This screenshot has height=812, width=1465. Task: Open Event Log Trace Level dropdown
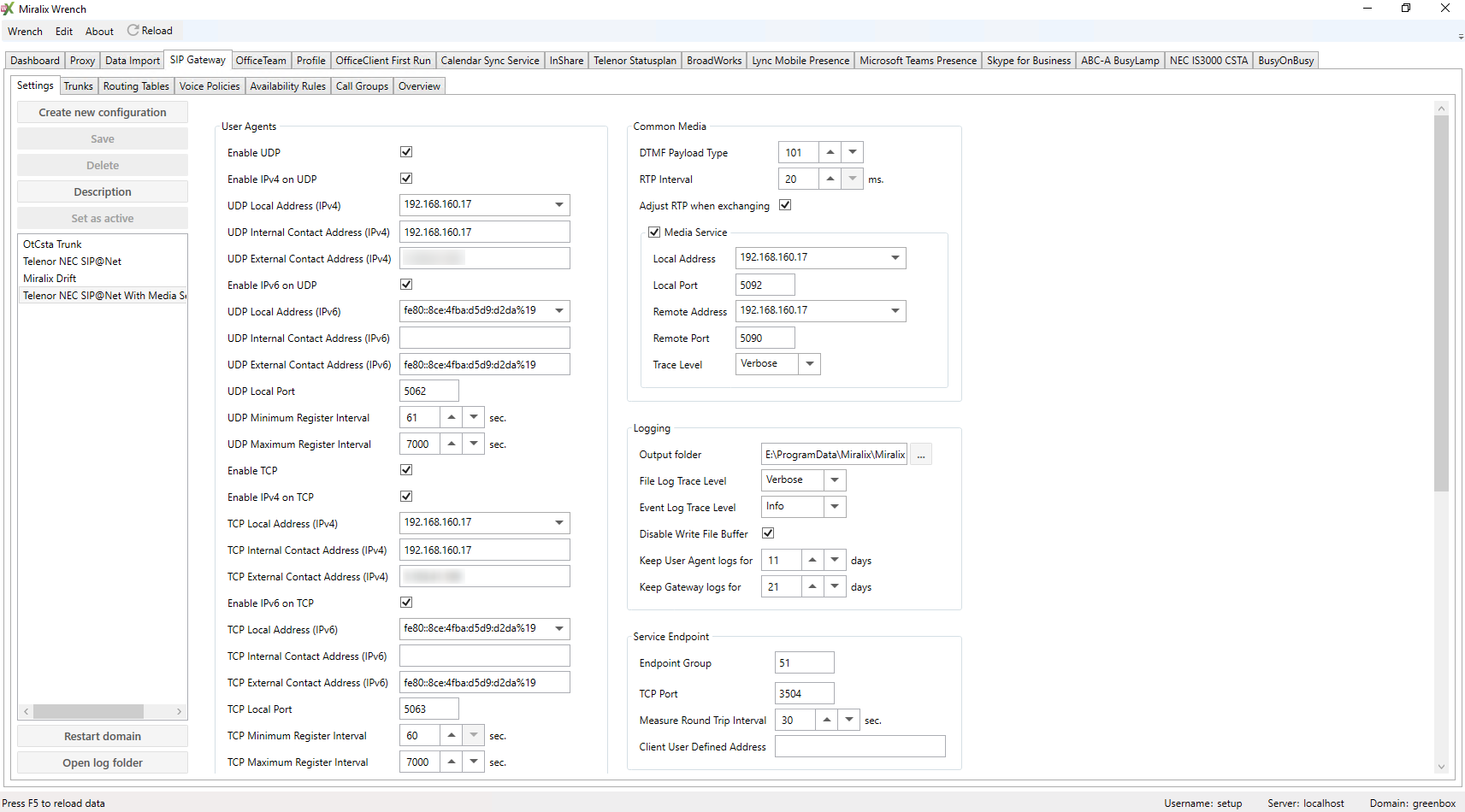(836, 507)
